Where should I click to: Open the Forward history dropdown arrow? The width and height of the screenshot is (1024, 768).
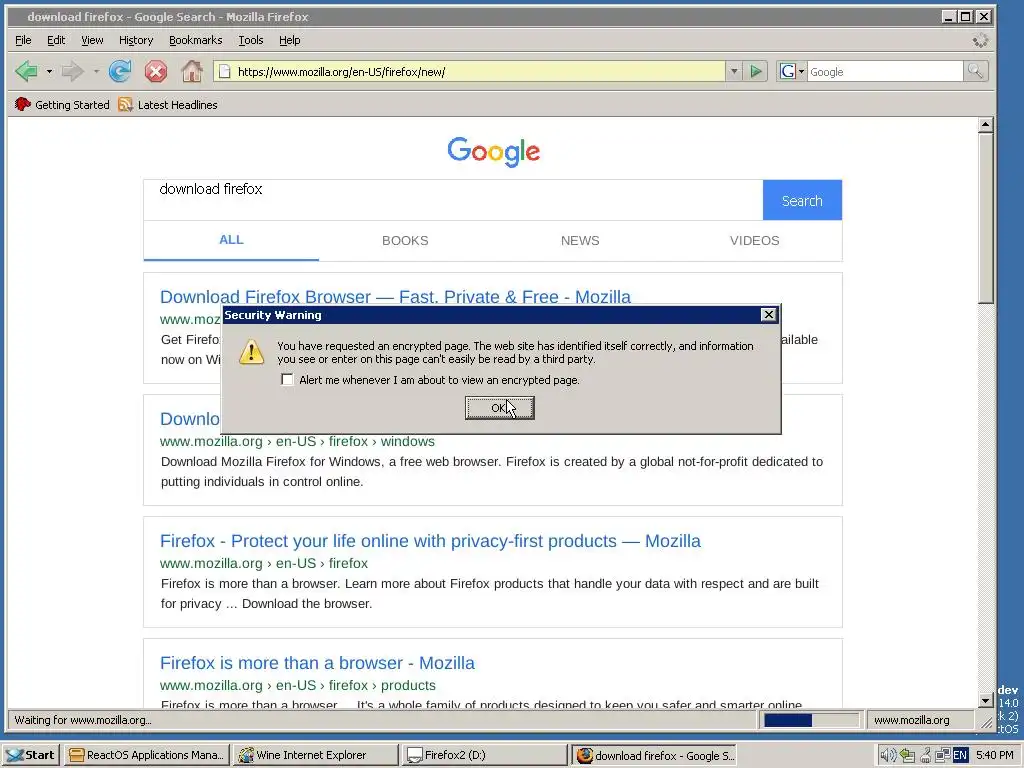[96, 71]
